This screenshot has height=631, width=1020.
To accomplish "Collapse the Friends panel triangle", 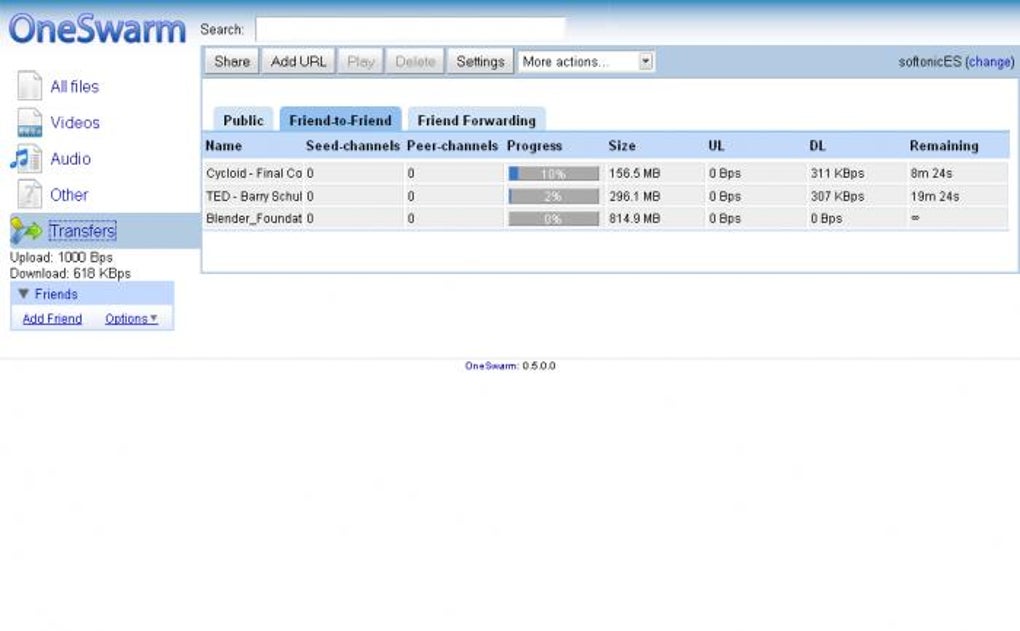I will coord(23,294).
